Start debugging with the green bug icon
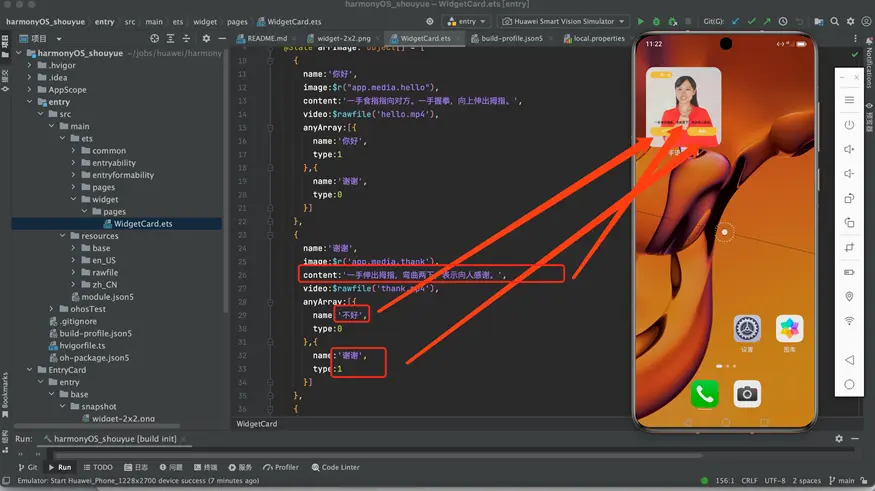 click(656, 21)
